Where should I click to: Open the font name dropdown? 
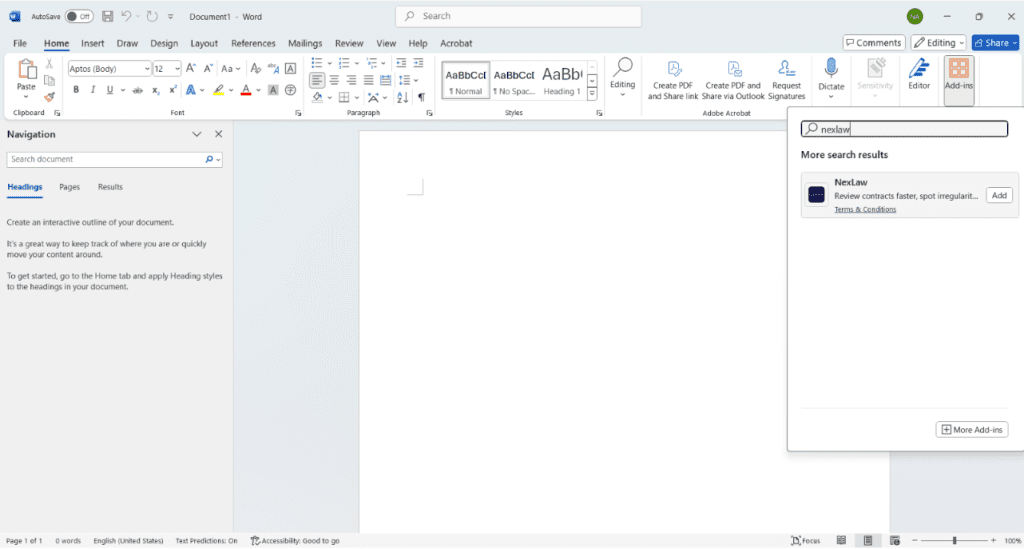coord(147,69)
